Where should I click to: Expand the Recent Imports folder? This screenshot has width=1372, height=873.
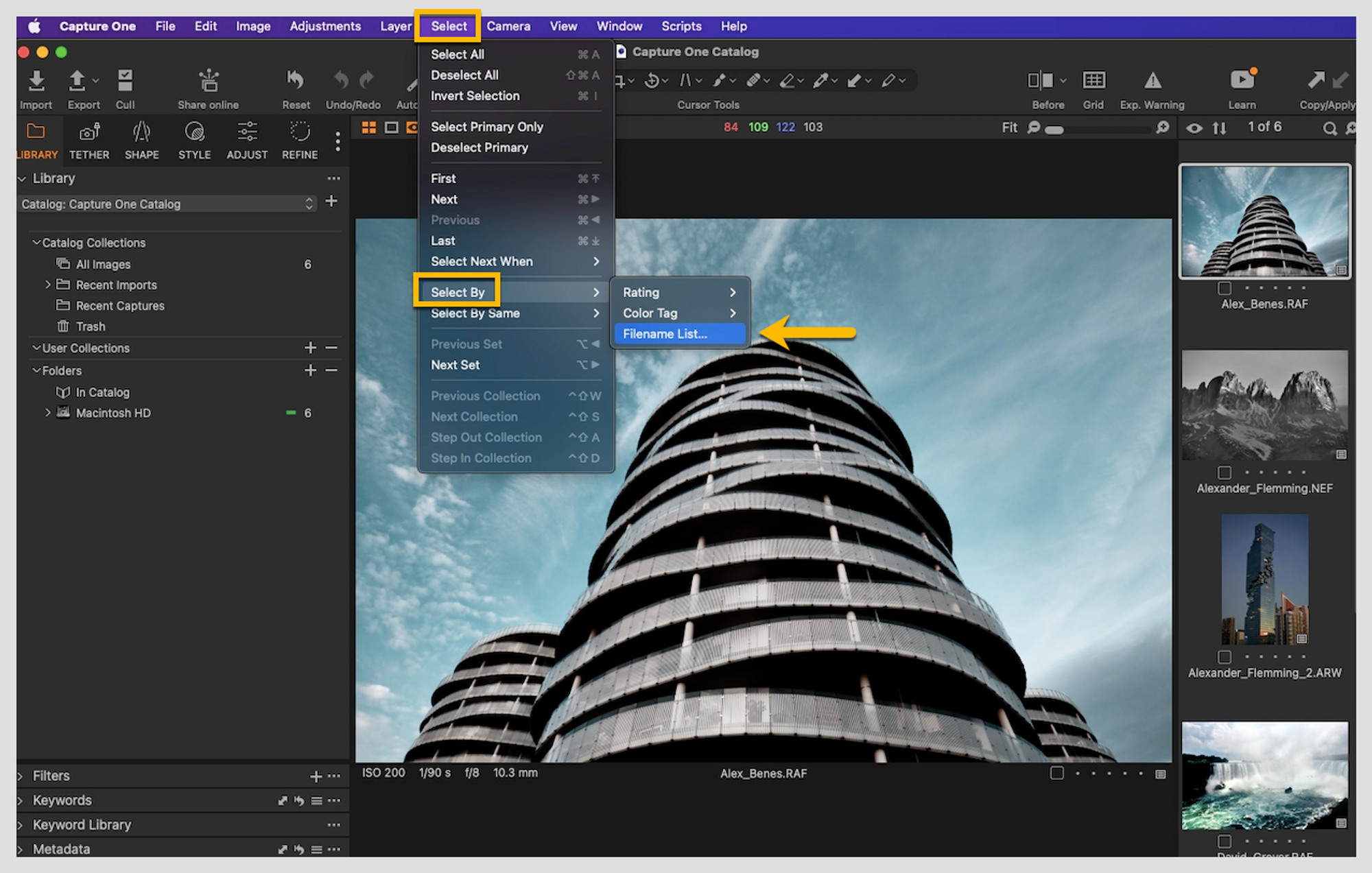47,284
